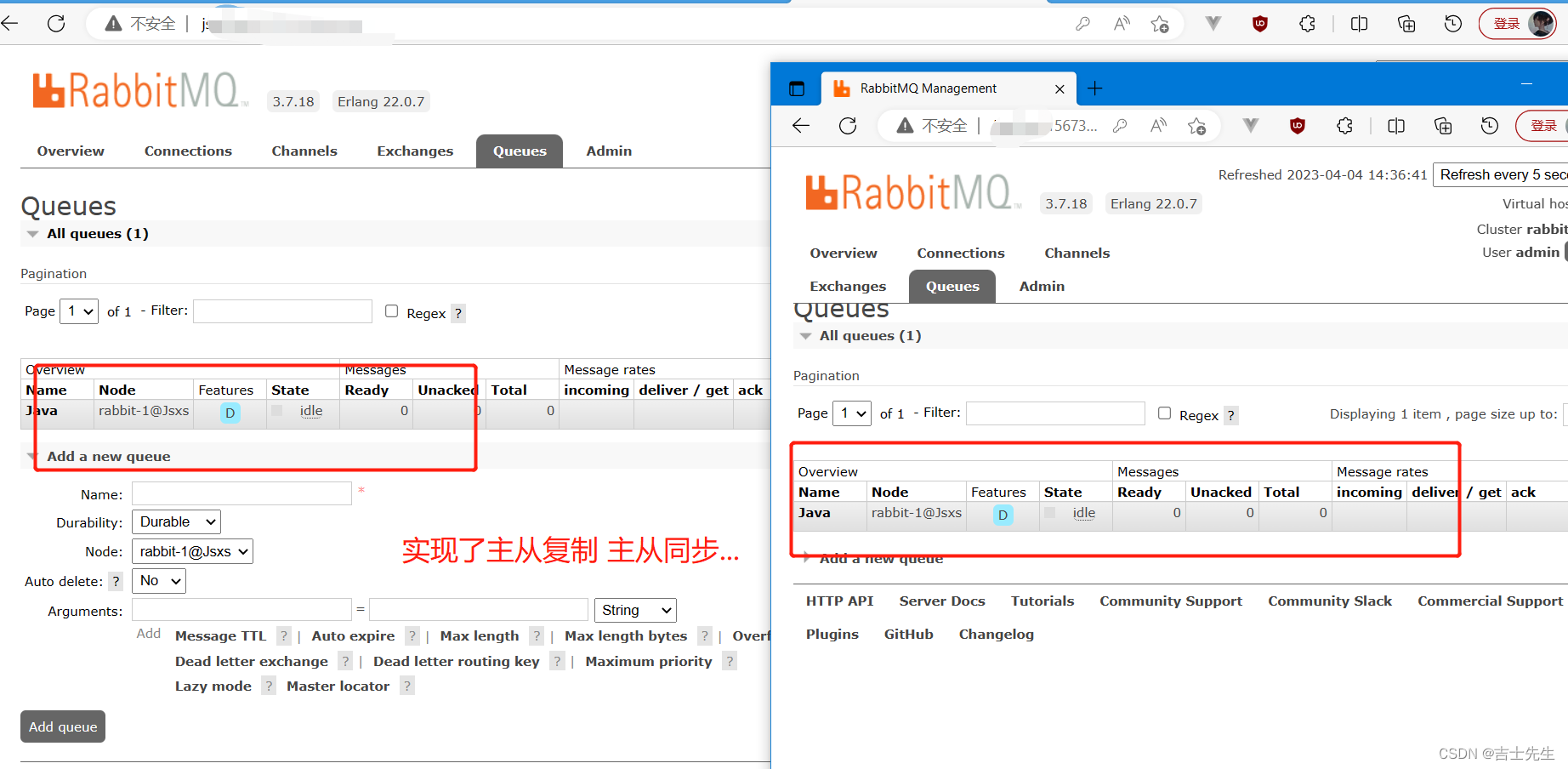This screenshot has height=769, width=1568.
Task: Open uBlock shield extension in right browser
Action: (x=1297, y=126)
